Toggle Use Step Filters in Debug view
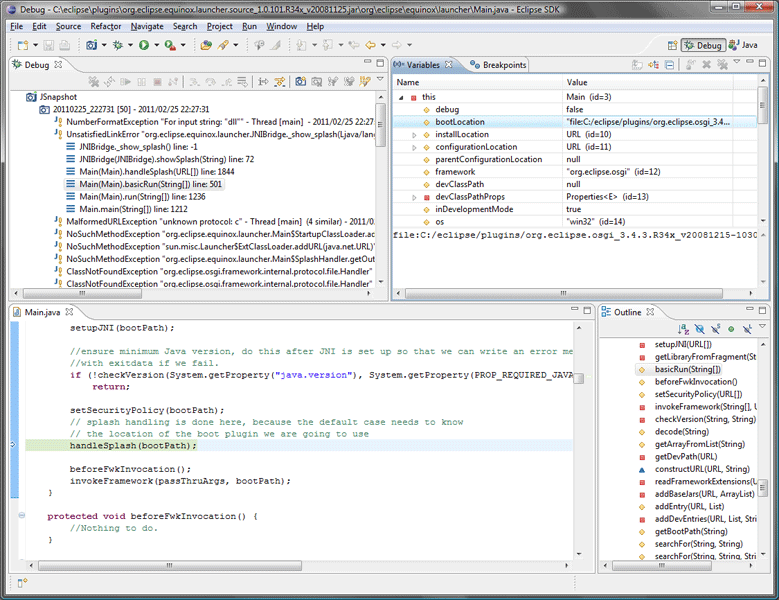Image resolution: width=779 pixels, height=600 pixels. click(x=280, y=81)
